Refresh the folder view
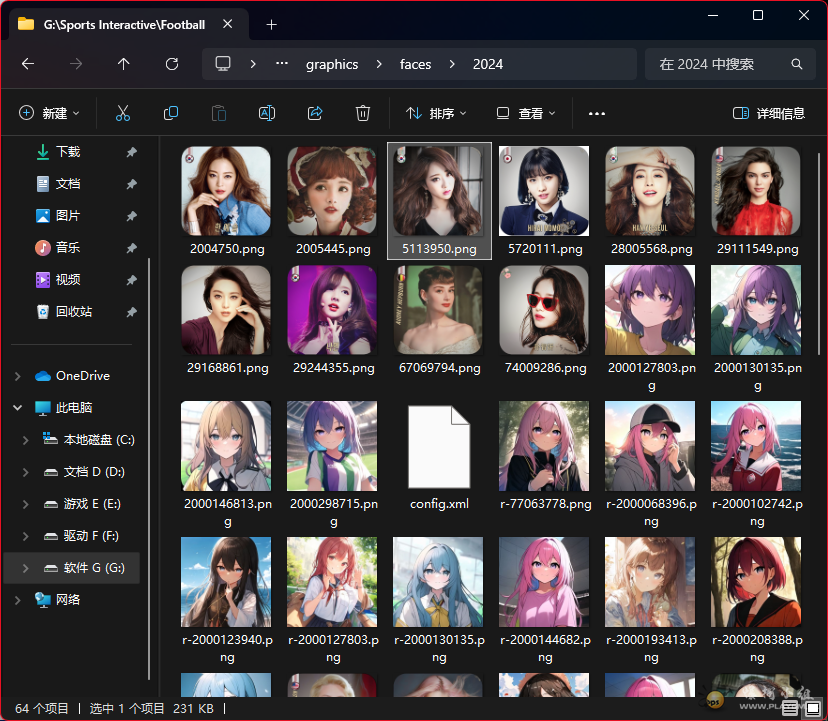The height and width of the screenshot is (721, 828). 171,64
